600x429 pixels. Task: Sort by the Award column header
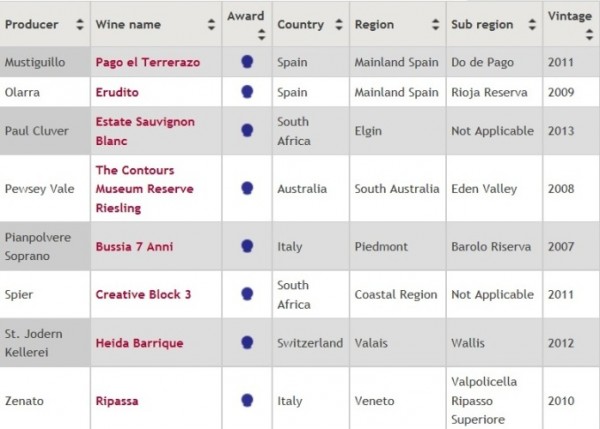(262, 34)
